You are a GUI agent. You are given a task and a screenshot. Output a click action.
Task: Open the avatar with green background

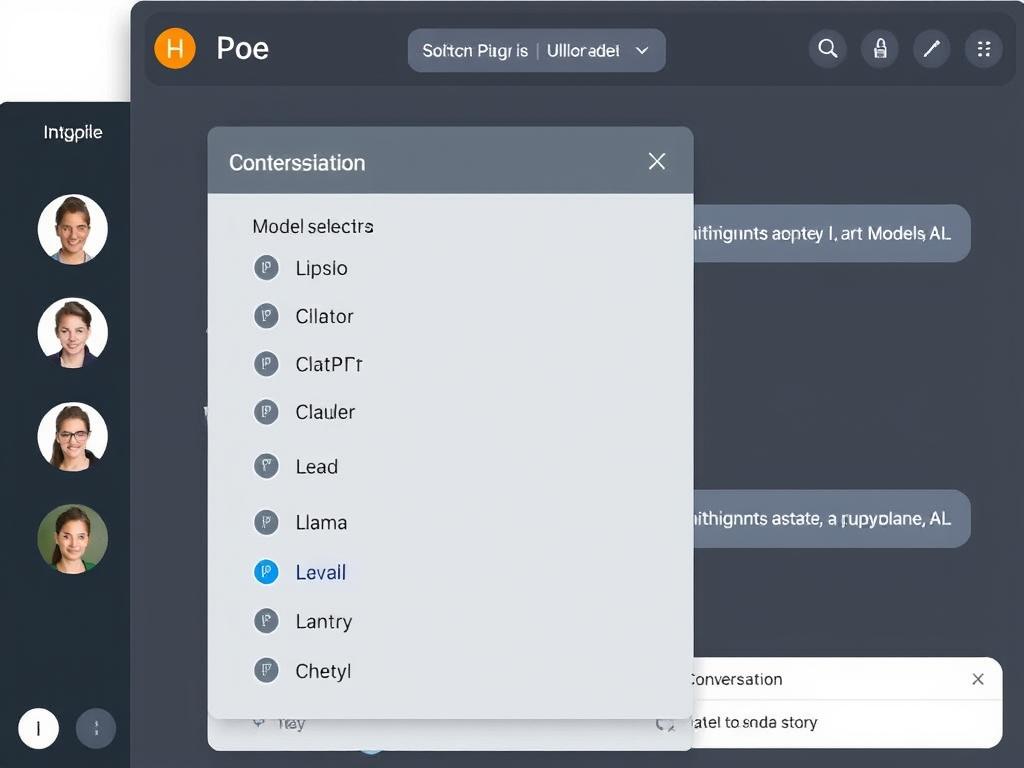tap(72, 539)
